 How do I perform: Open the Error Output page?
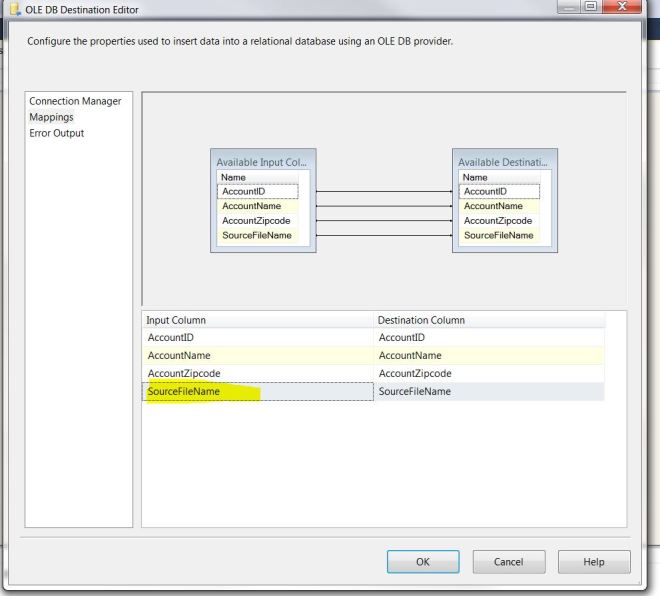57,133
